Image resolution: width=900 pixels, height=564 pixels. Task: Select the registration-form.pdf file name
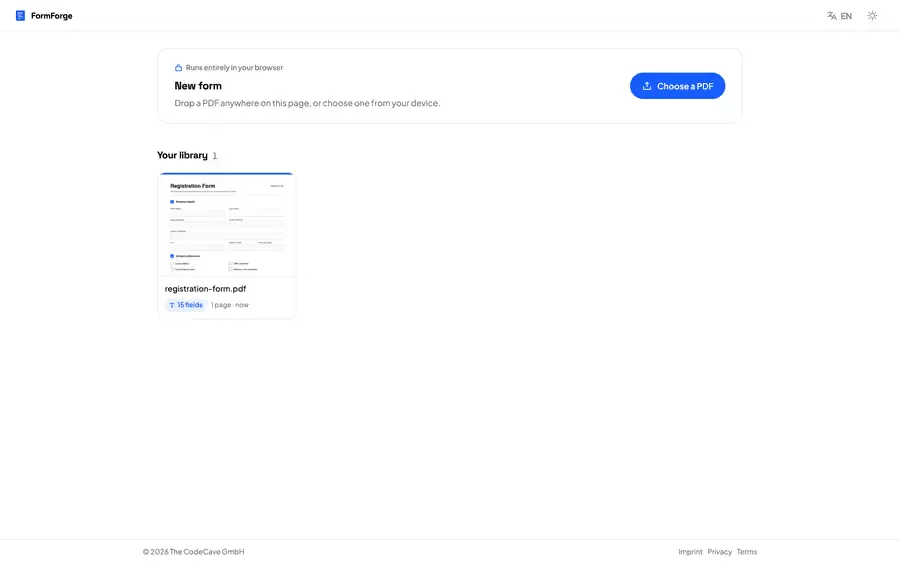click(205, 289)
